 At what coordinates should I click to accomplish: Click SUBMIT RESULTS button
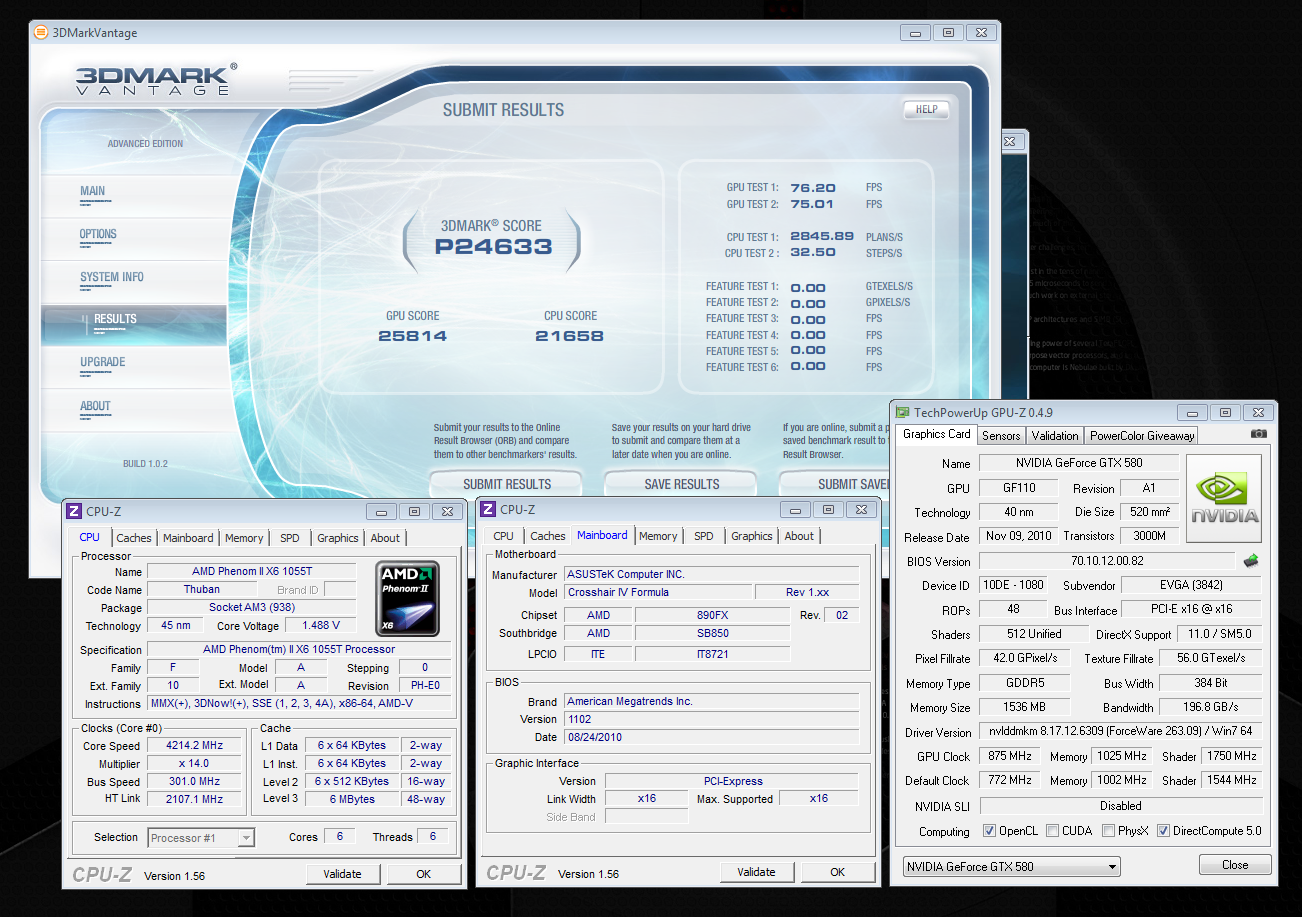click(x=507, y=484)
